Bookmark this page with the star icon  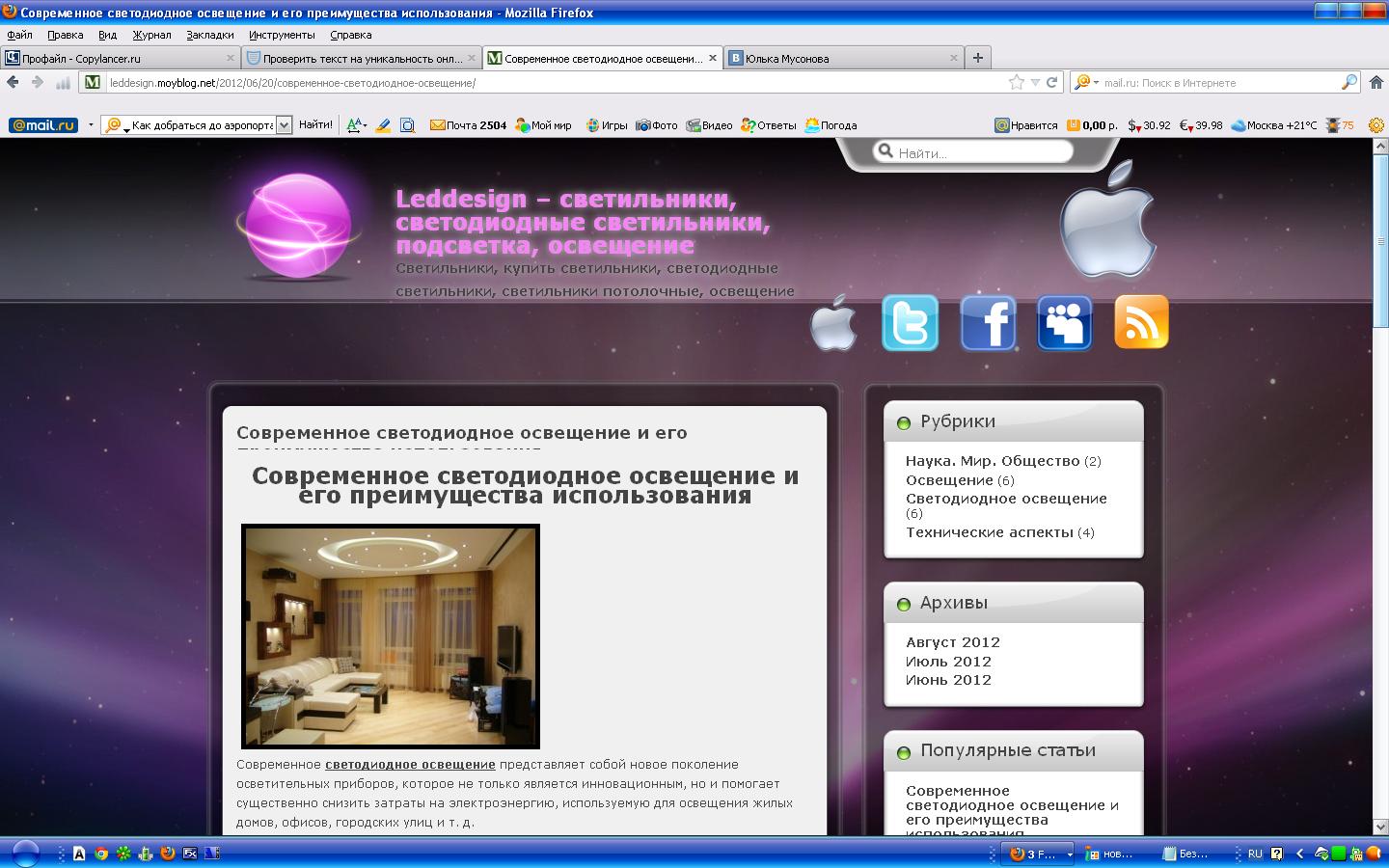(x=1017, y=83)
